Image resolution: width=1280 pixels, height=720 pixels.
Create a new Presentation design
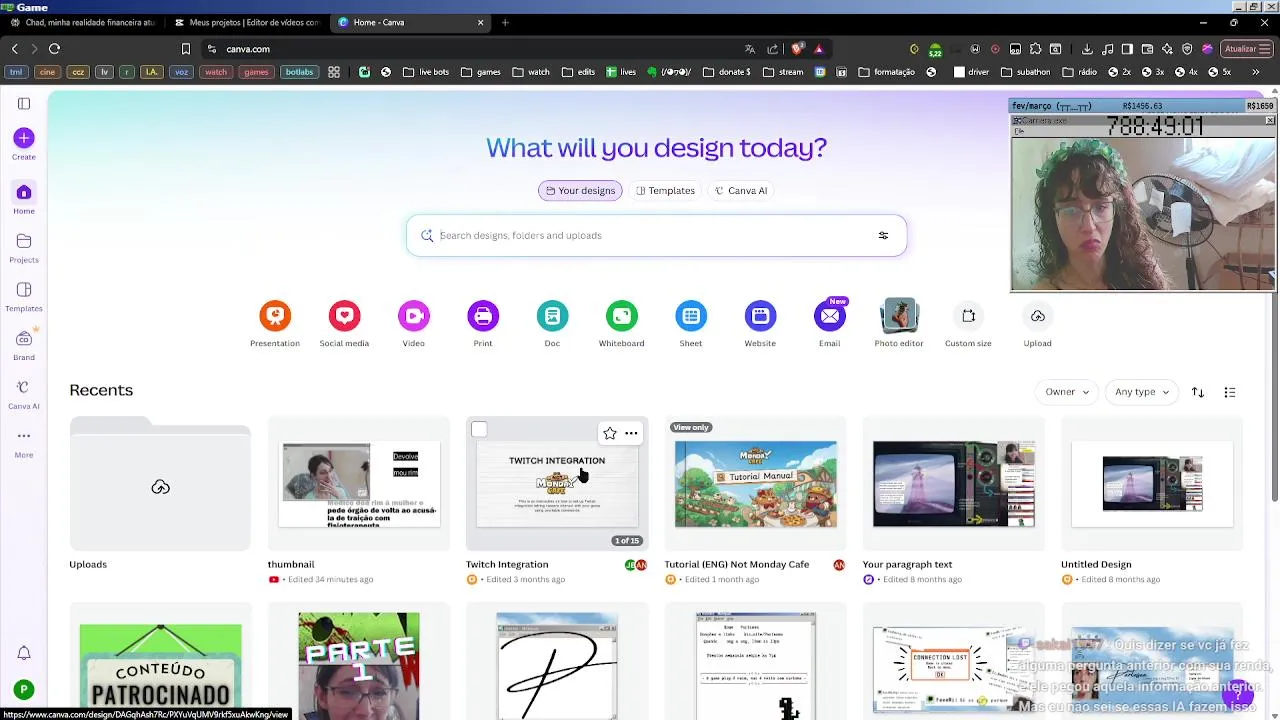(275, 325)
